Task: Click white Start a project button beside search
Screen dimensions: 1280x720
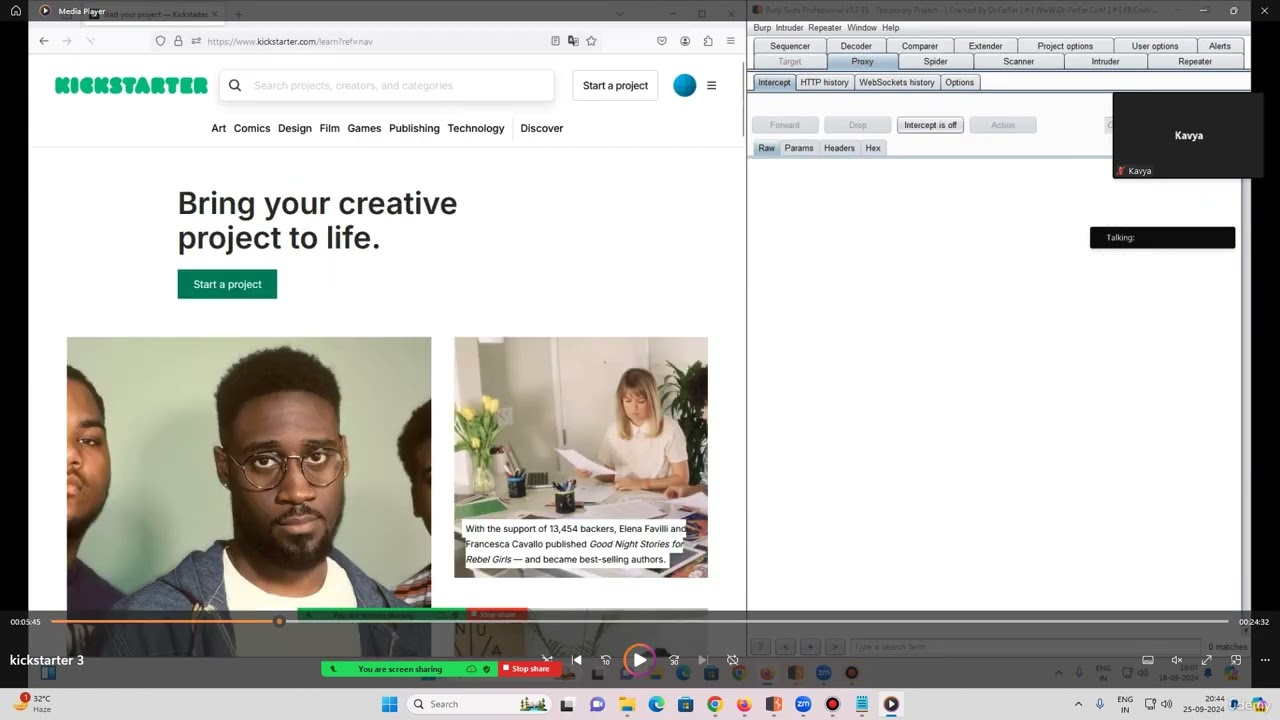Action: [615, 86]
